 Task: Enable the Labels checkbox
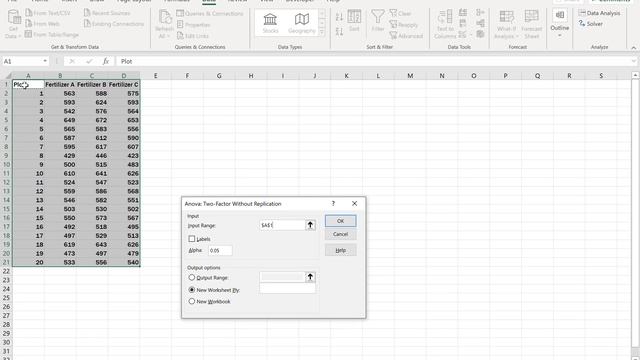click(192, 239)
